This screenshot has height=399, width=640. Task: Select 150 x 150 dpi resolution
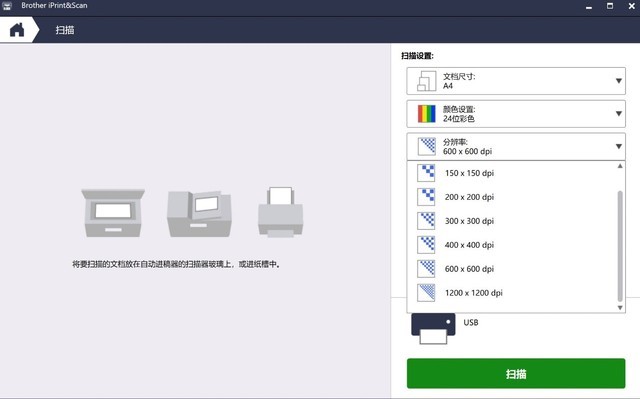[513, 173]
